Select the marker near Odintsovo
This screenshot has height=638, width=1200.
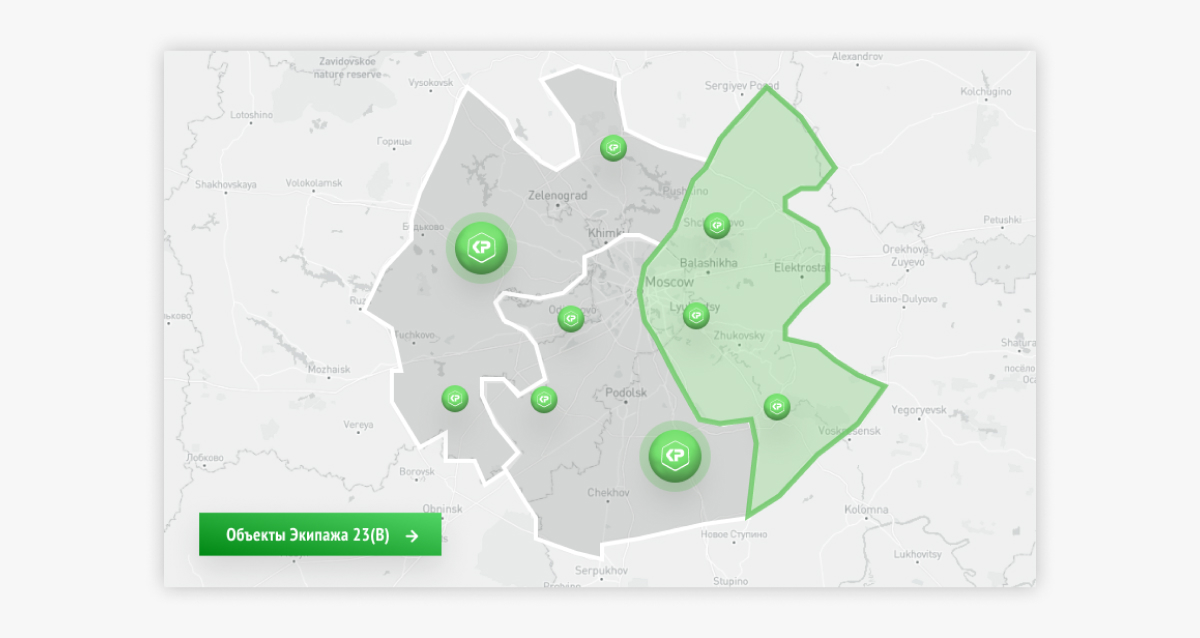[x=570, y=319]
